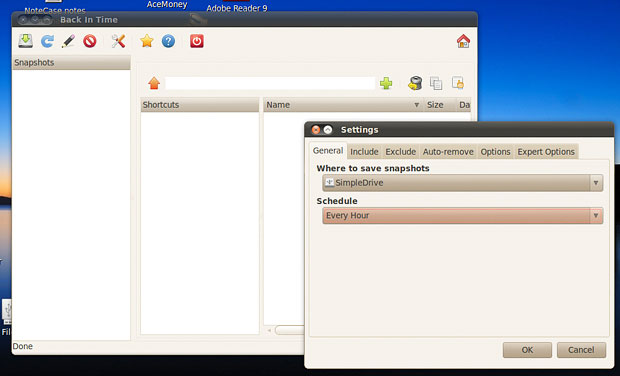Click the AceMoney desktop shortcut
This screenshot has height=376, width=620.
[167, 4]
